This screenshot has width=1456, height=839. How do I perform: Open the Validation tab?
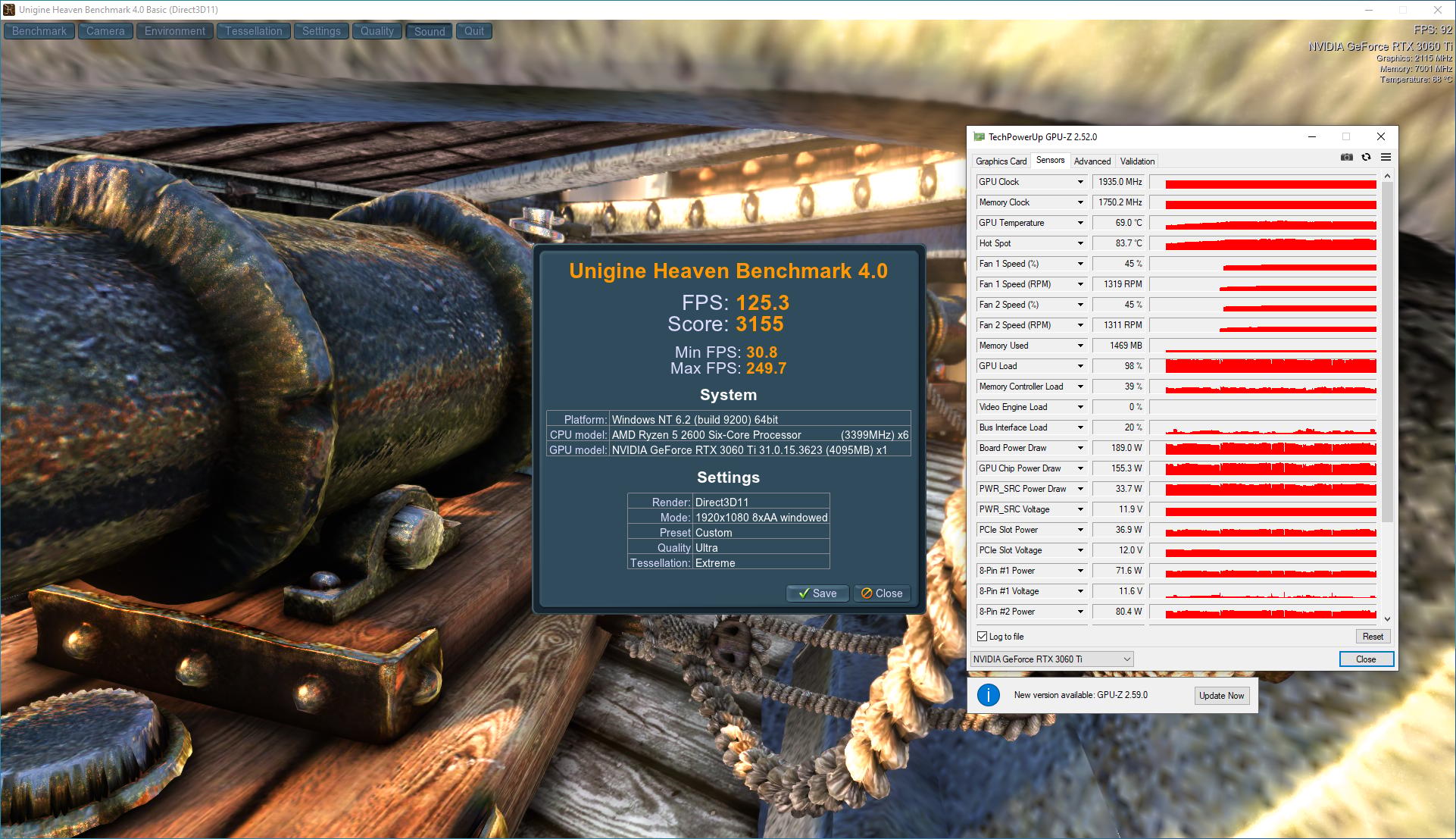(x=1137, y=161)
